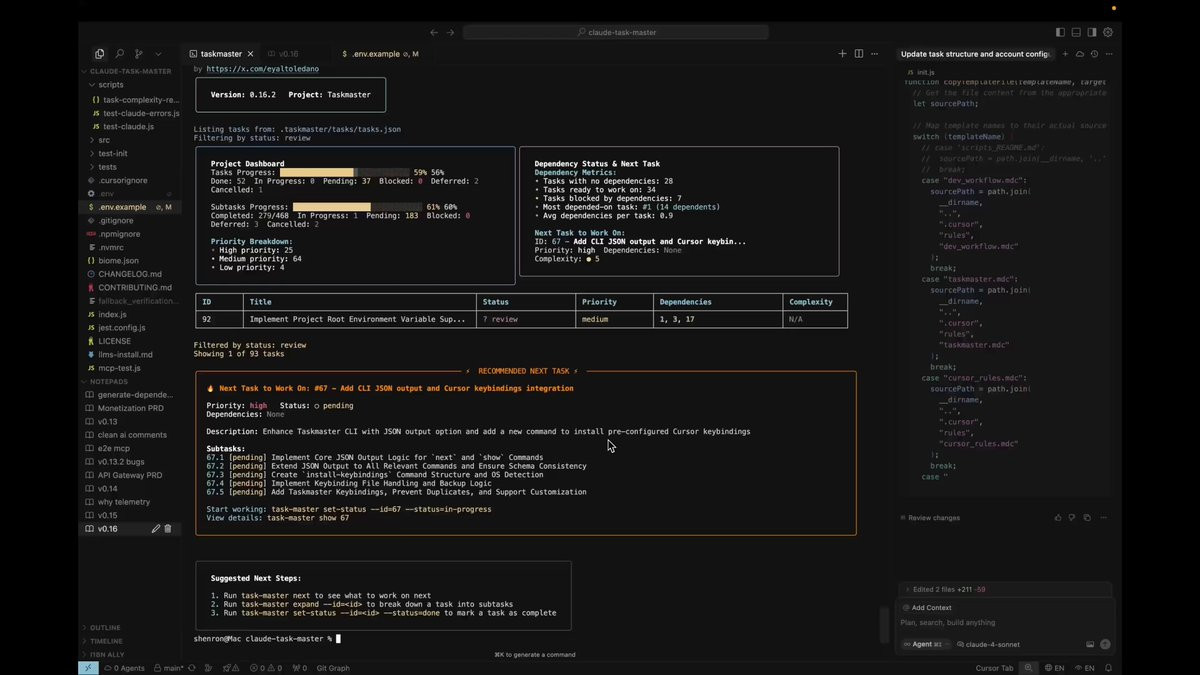The image size is (1200, 675).
Task: Delete the v0.16 notepad trash icon
Action: (x=168, y=529)
